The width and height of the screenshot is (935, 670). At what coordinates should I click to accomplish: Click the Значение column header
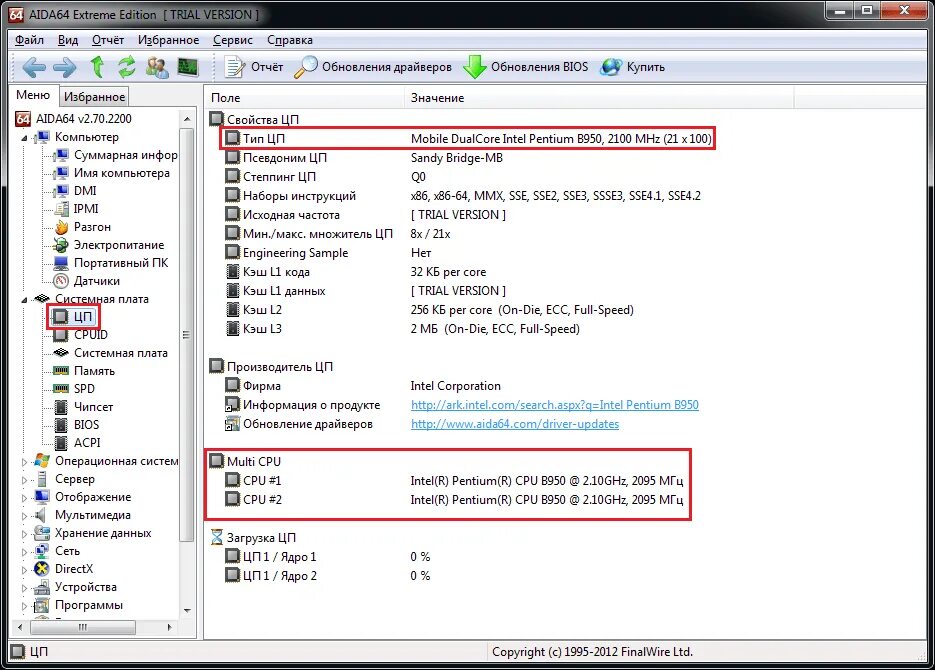coord(599,98)
